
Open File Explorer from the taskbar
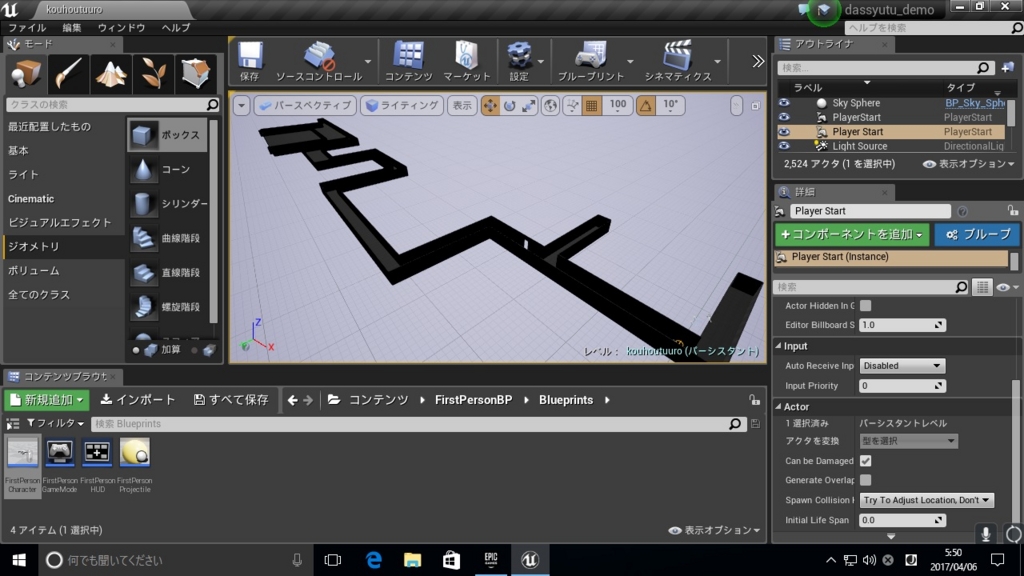tap(412, 560)
